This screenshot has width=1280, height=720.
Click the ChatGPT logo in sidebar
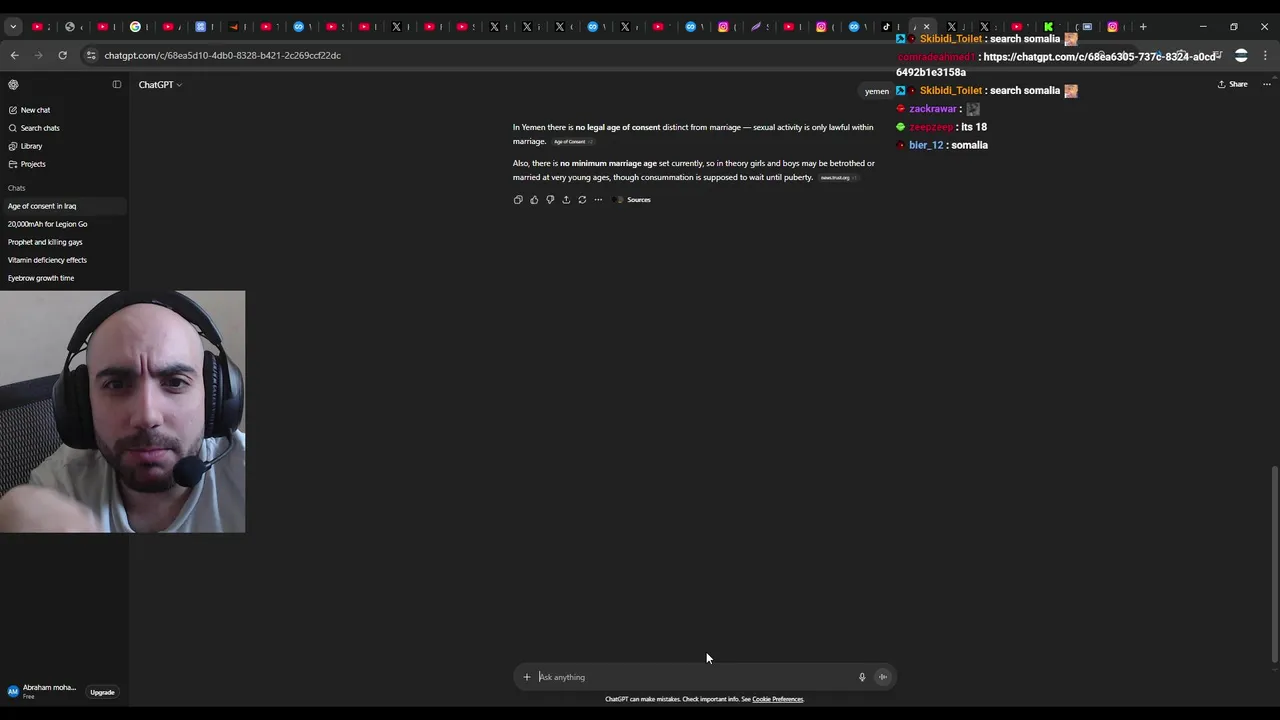point(13,85)
